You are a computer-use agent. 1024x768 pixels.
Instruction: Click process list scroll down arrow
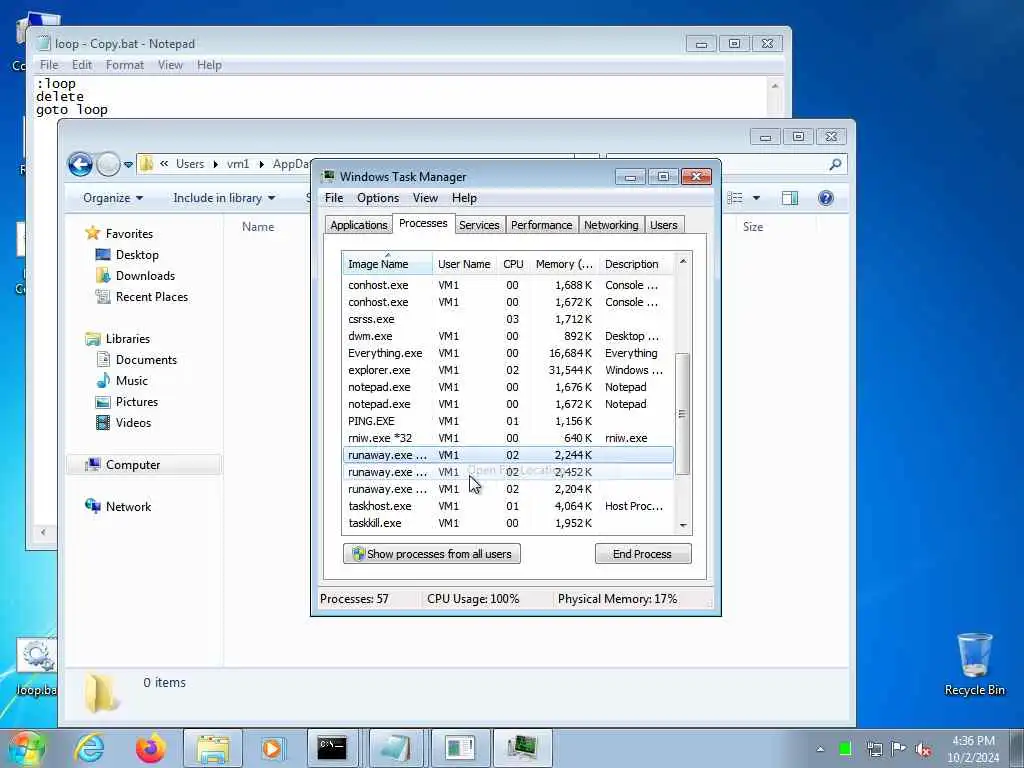pos(683,525)
